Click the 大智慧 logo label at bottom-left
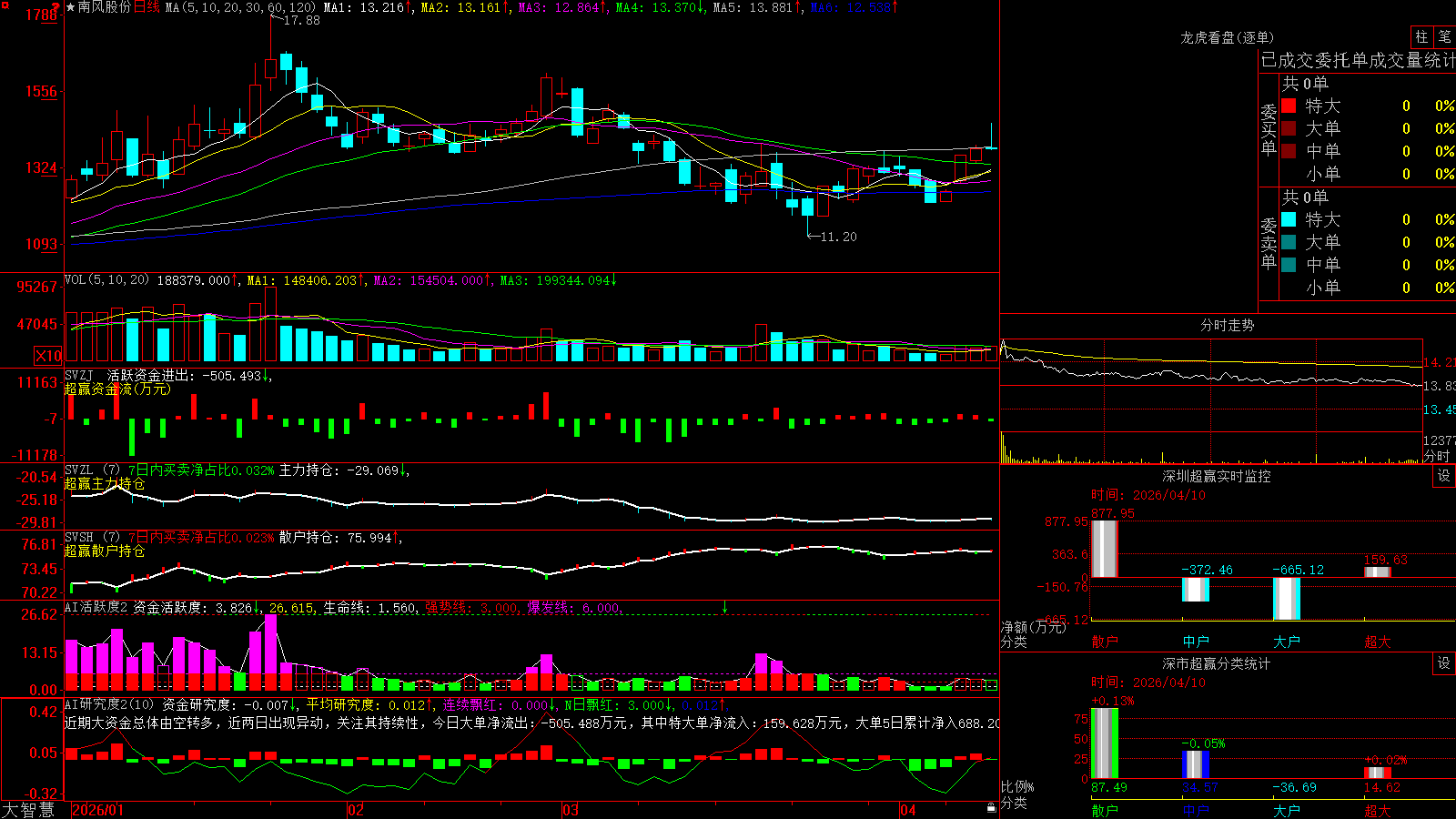The width and height of the screenshot is (1456, 819). point(28,810)
